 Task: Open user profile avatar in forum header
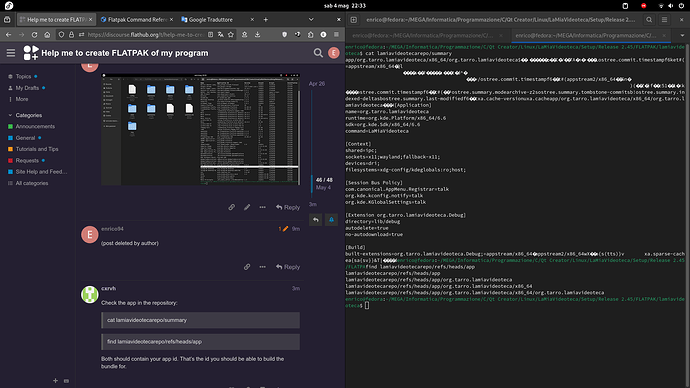tap(334, 53)
